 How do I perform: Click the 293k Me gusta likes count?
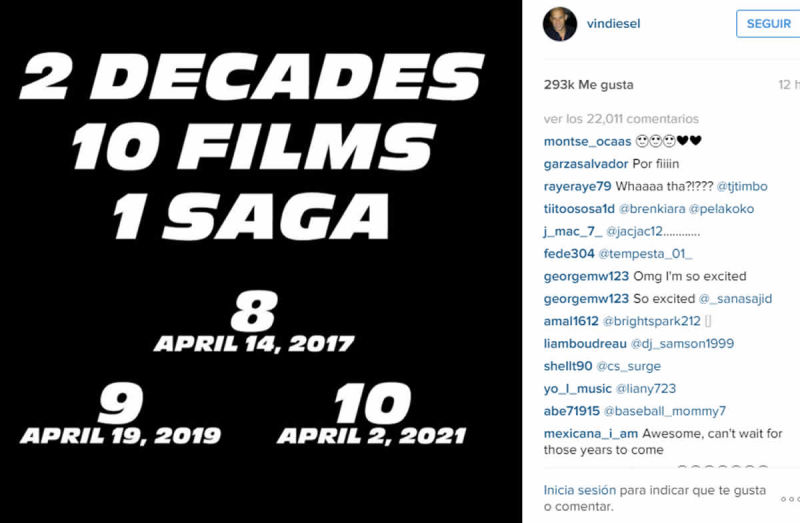coord(588,85)
